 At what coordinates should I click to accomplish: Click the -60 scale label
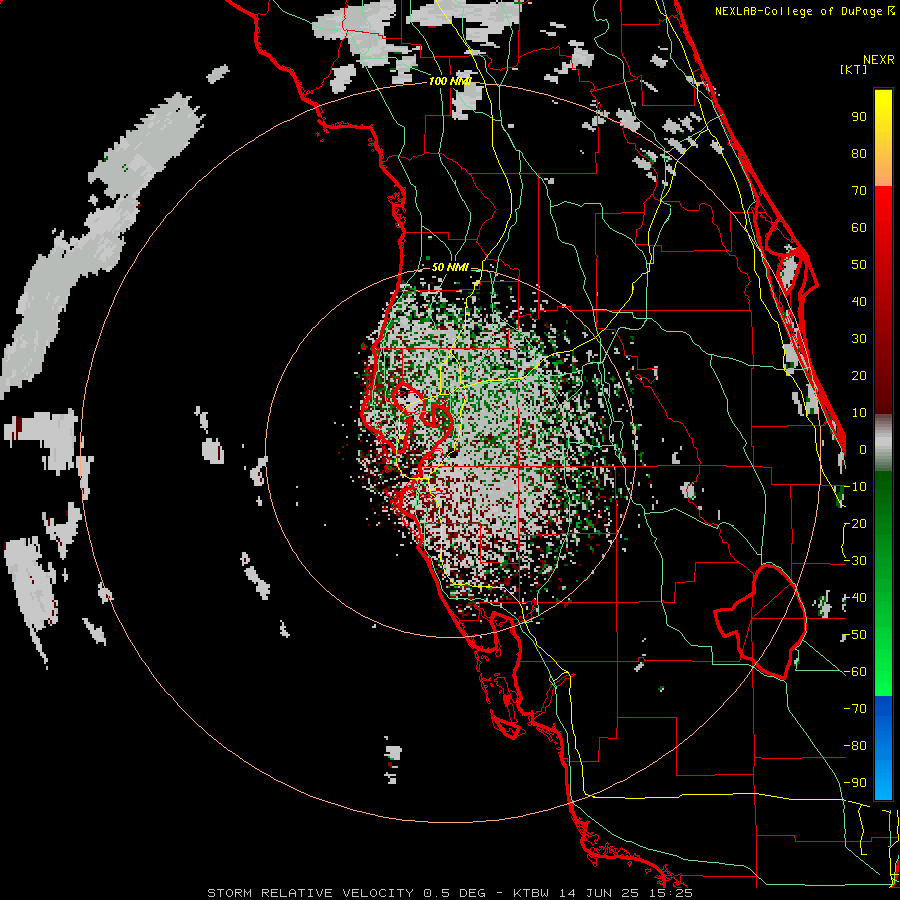pyautogui.click(x=855, y=672)
